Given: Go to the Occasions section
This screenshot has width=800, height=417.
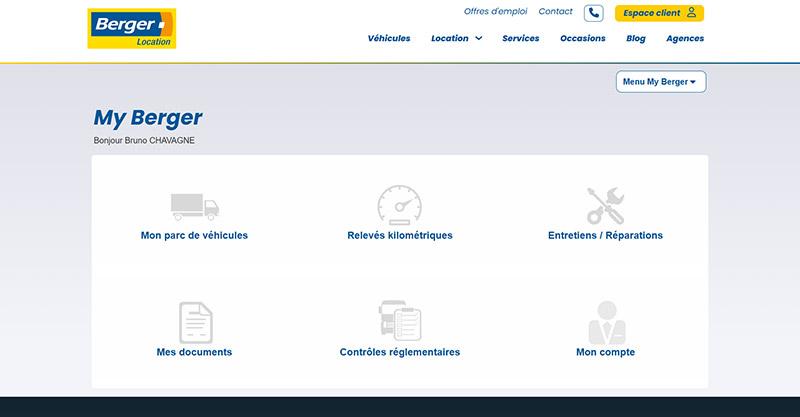Looking at the screenshot, I should (x=583, y=38).
